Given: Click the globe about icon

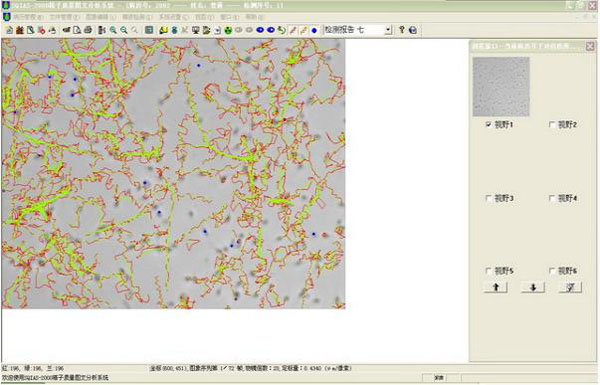Looking at the screenshot, I should 412,30.
